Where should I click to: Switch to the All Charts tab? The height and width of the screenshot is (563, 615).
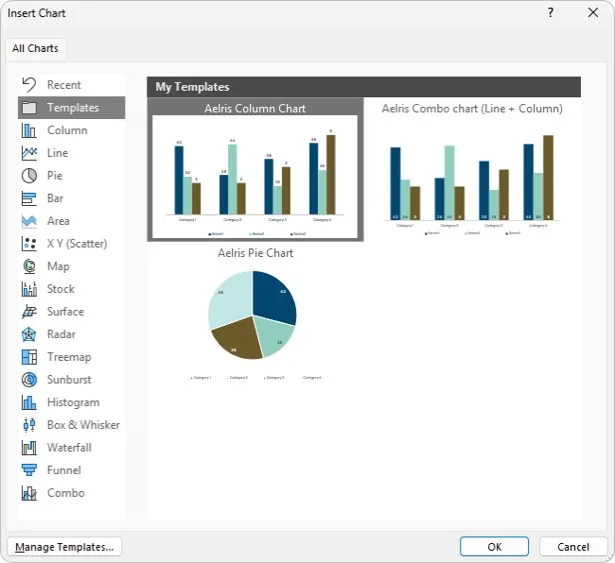coord(36,49)
